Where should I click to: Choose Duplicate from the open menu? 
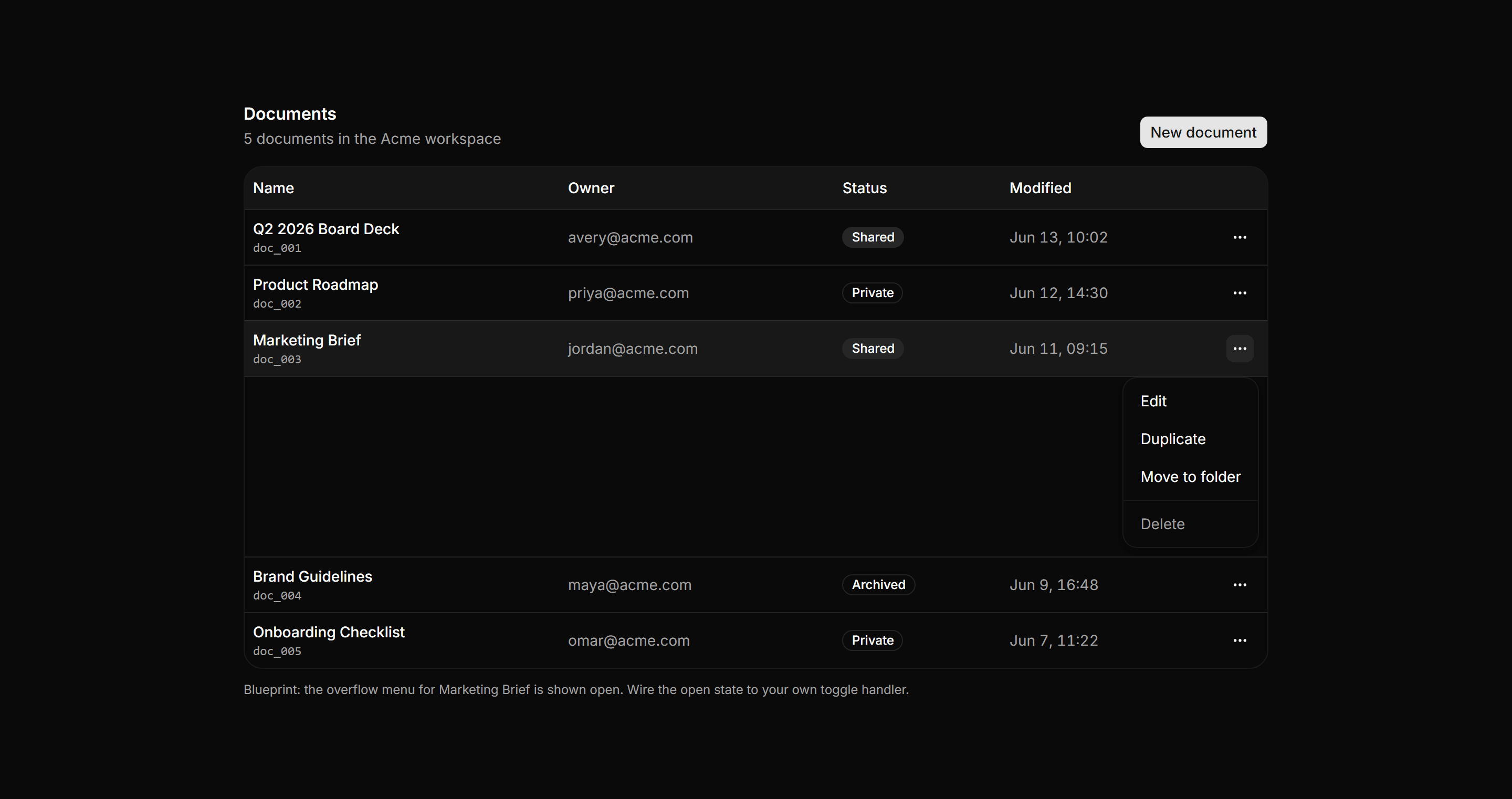(1190, 439)
